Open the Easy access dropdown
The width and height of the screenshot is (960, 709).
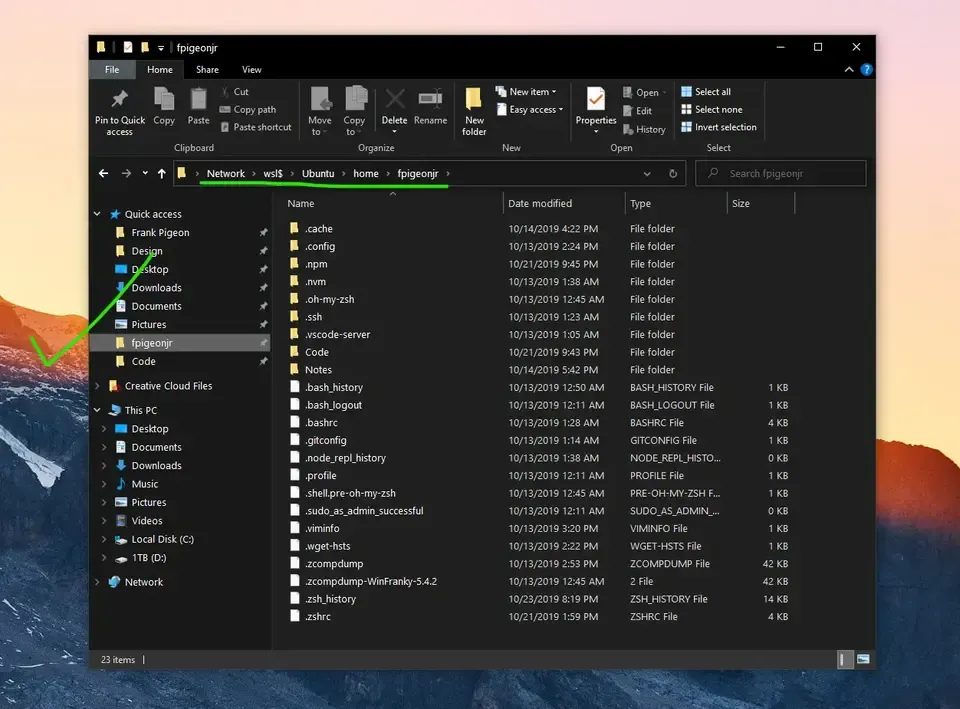[x=535, y=110]
